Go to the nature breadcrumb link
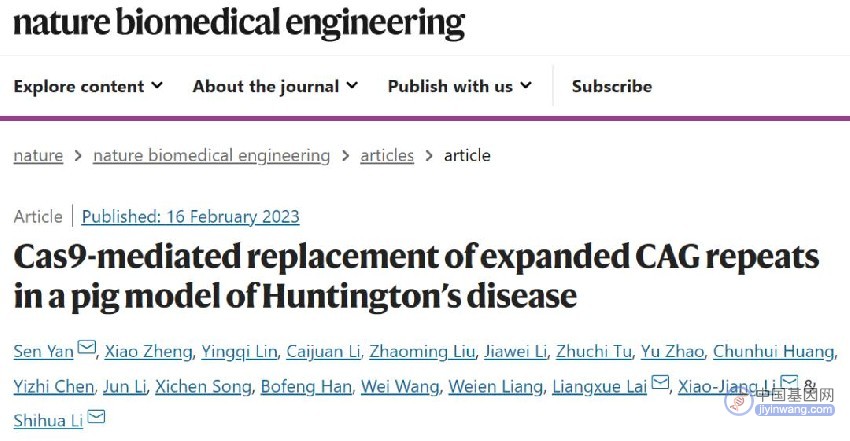 [x=38, y=155]
